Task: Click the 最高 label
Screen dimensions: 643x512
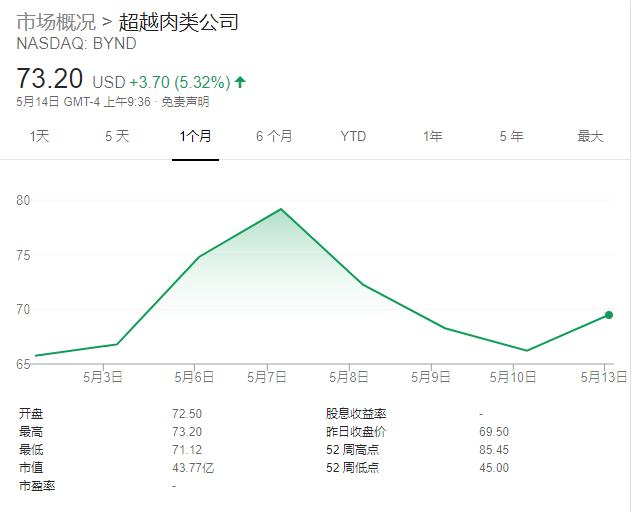Action: click(31, 432)
